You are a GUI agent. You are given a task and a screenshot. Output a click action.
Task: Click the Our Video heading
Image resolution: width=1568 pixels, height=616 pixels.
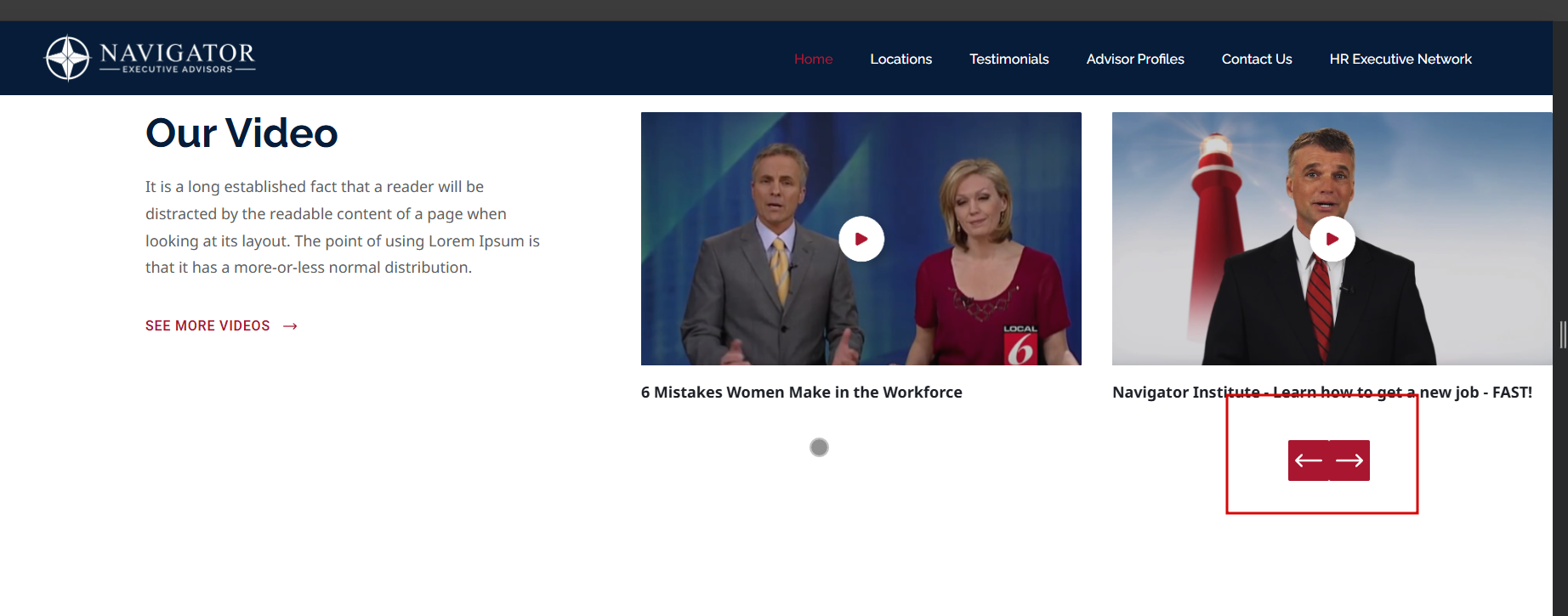click(241, 133)
